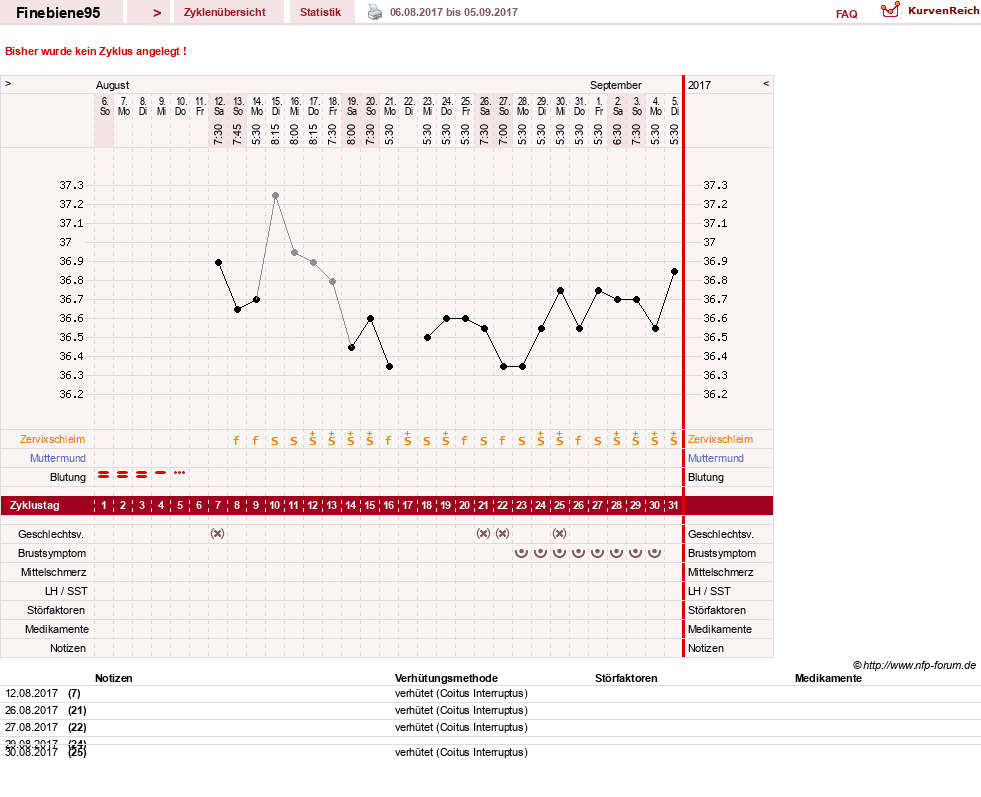
Task: Click heavy bleeding icon on cycle day 3
Action: point(142,475)
